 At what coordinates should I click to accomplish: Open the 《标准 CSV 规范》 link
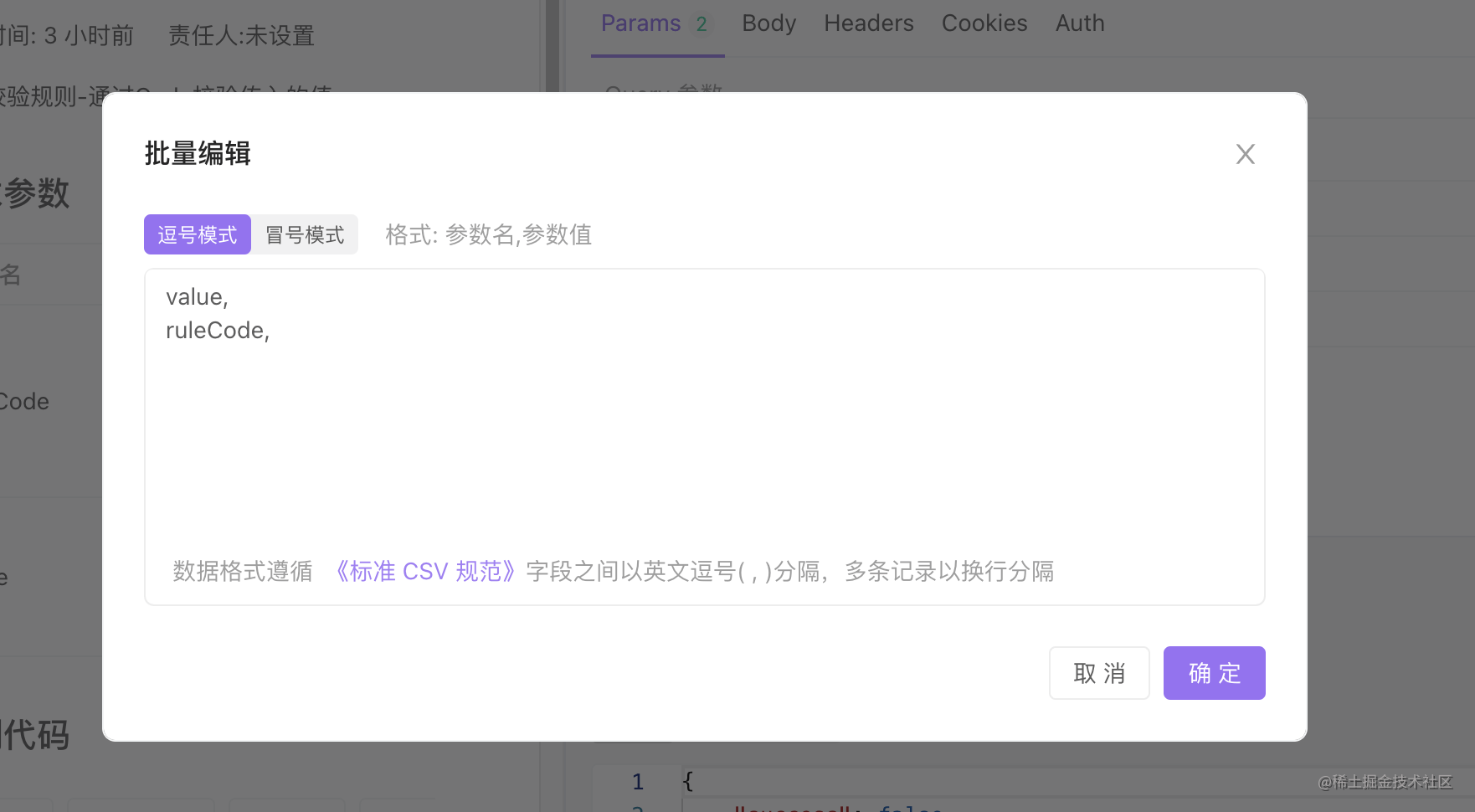[425, 572]
